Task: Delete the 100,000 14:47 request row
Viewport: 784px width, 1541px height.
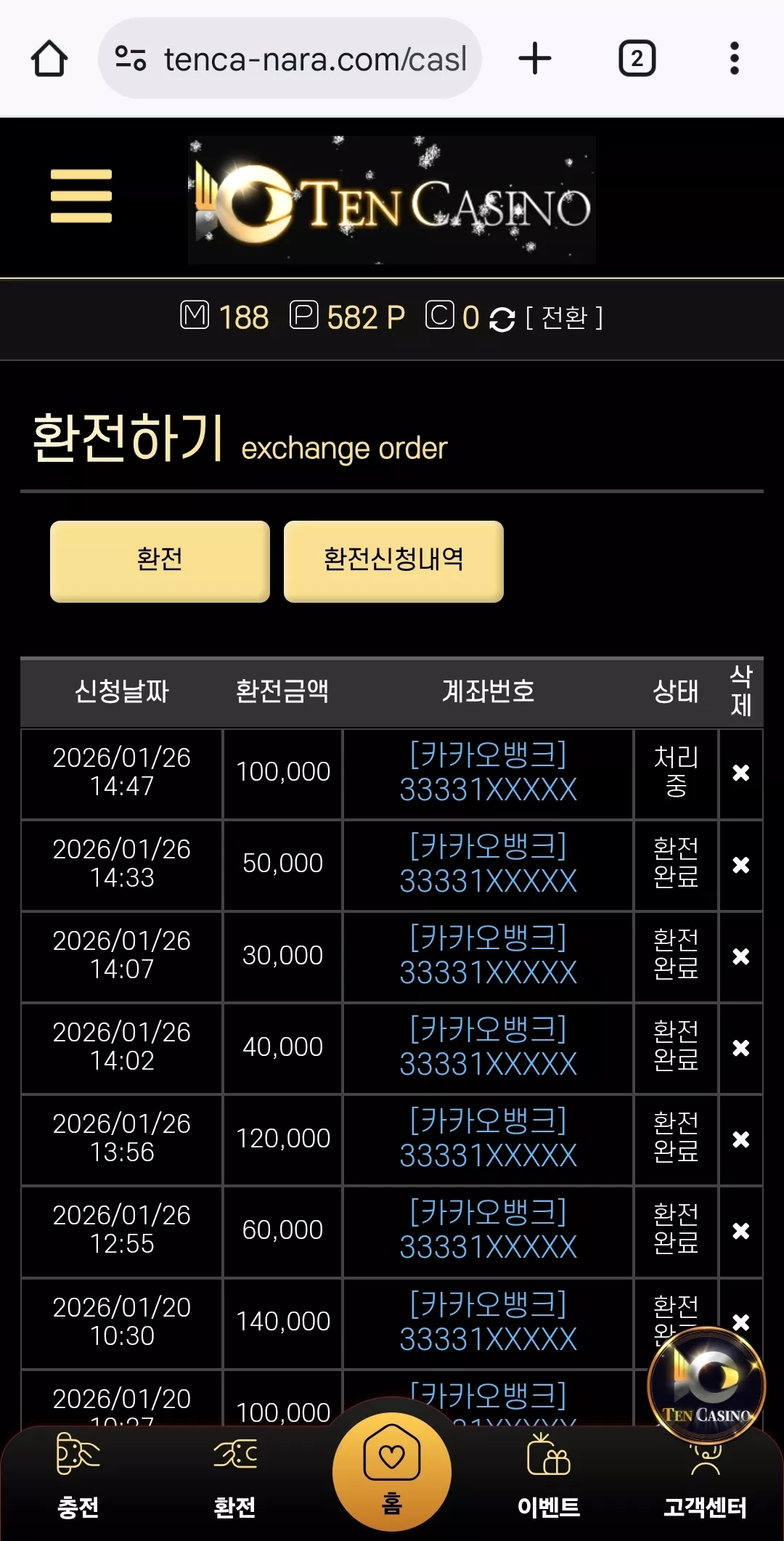Action: 740,773
